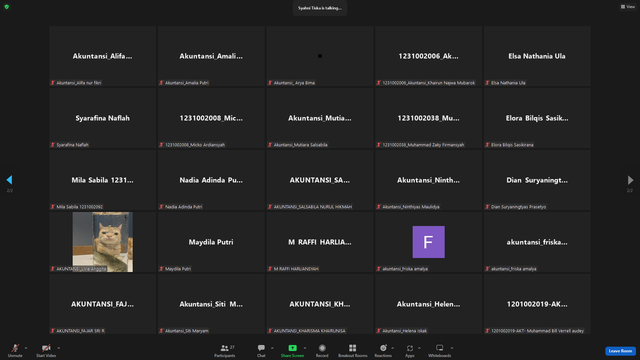Click 'Dian Suryaningtyas Prasetyo' name label

click(x=518, y=207)
